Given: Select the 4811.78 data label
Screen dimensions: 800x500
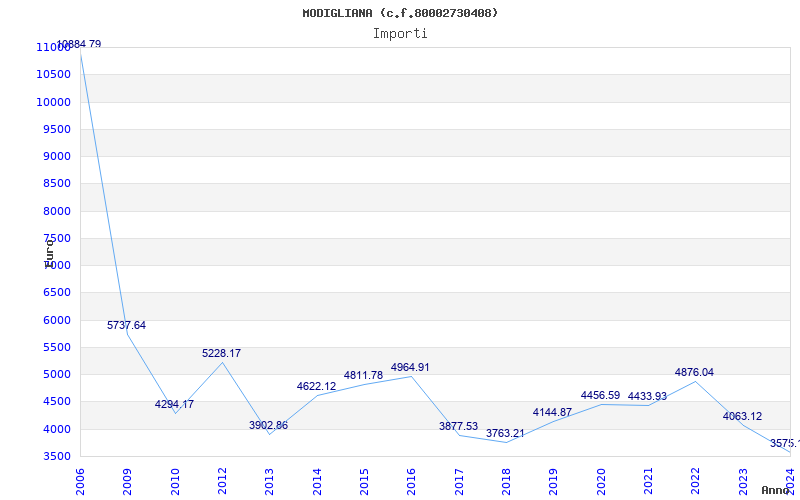Looking at the screenshot, I should pyautogui.click(x=363, y=376).
